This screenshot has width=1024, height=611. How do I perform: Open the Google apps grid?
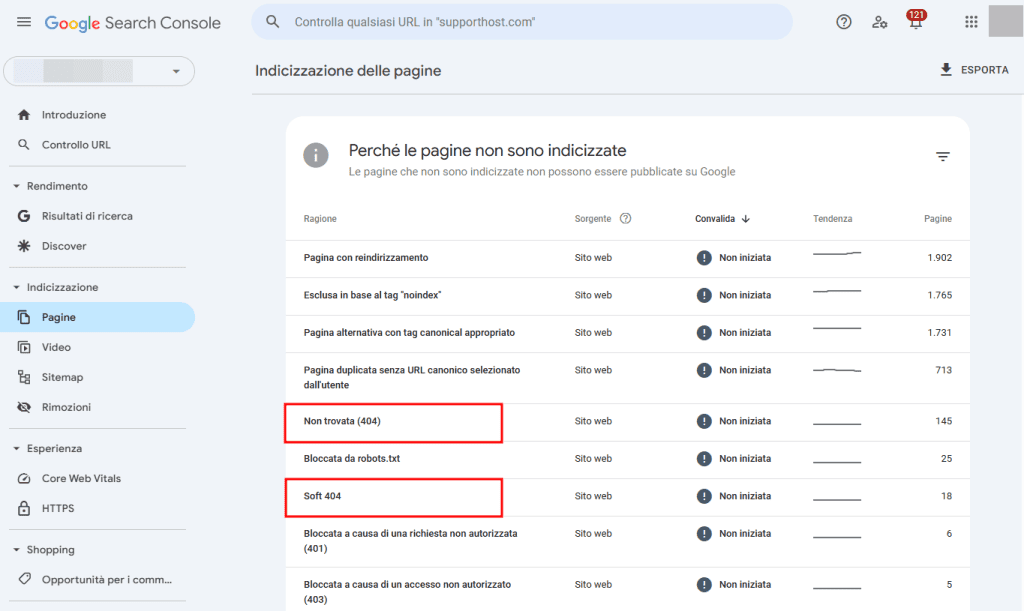970,21
